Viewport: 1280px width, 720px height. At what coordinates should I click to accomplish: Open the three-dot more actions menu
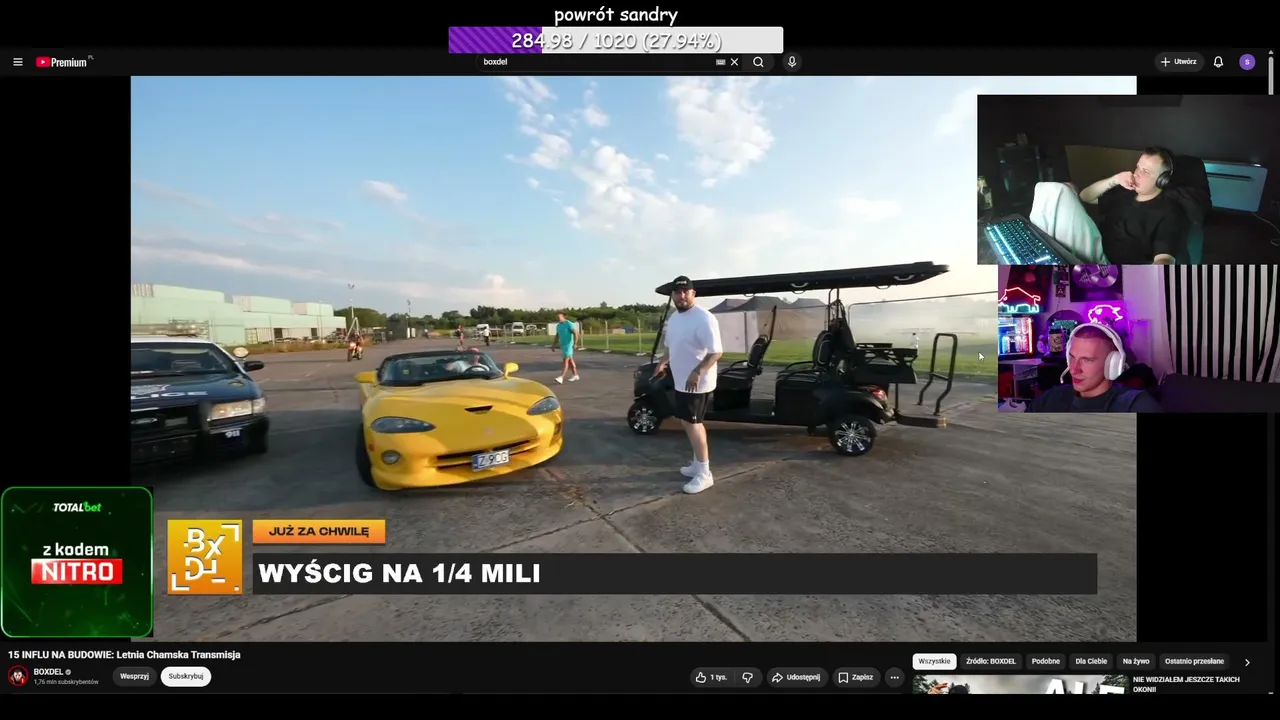coord(895,677)
